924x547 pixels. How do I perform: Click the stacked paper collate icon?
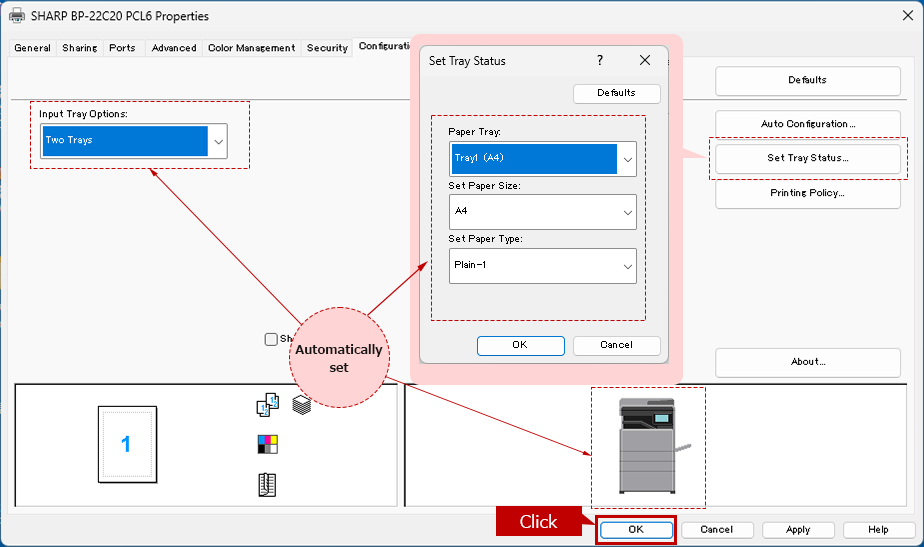(x=302, y=405)
